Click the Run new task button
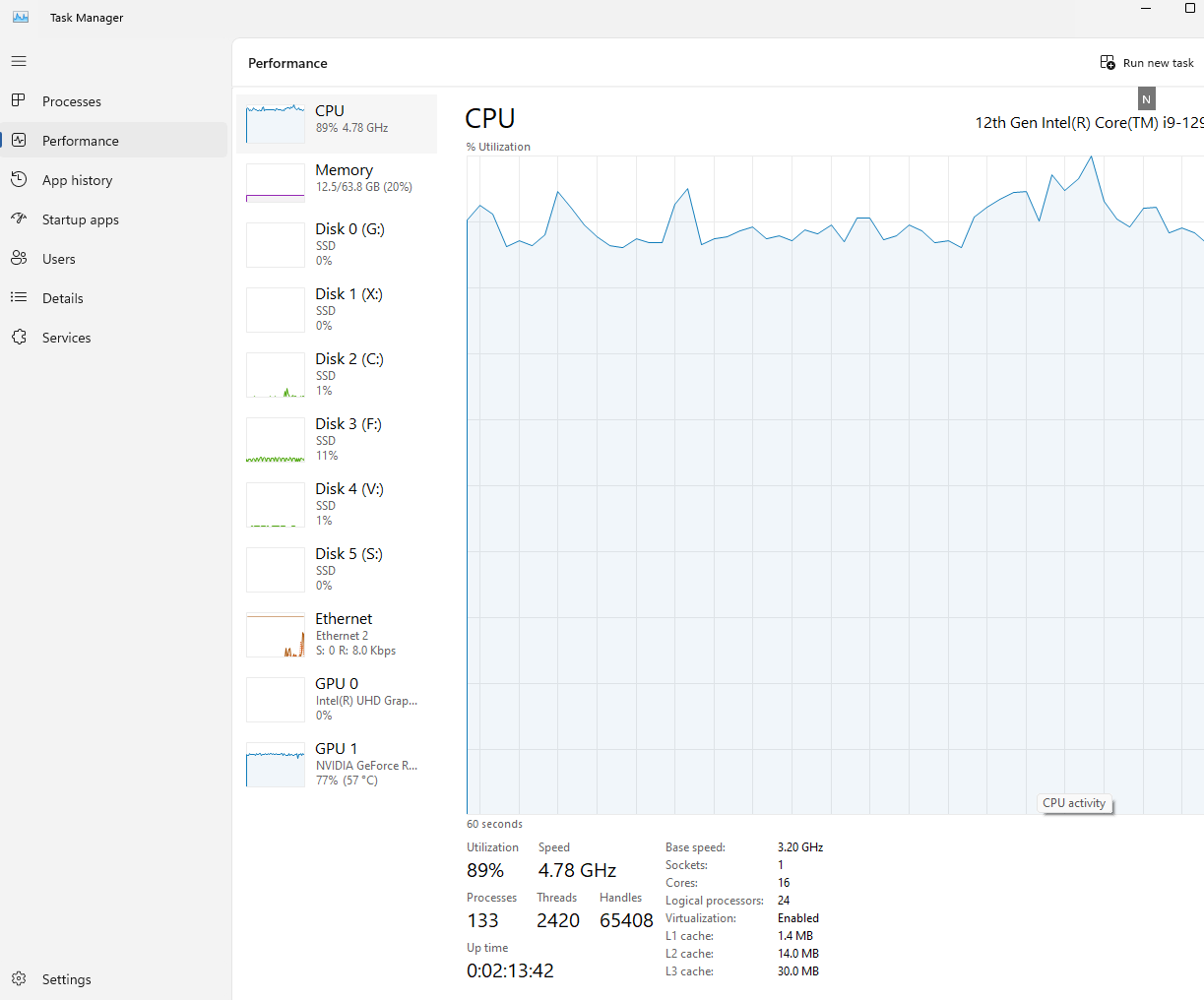 pyautogui.click(x=1147, y=63)
